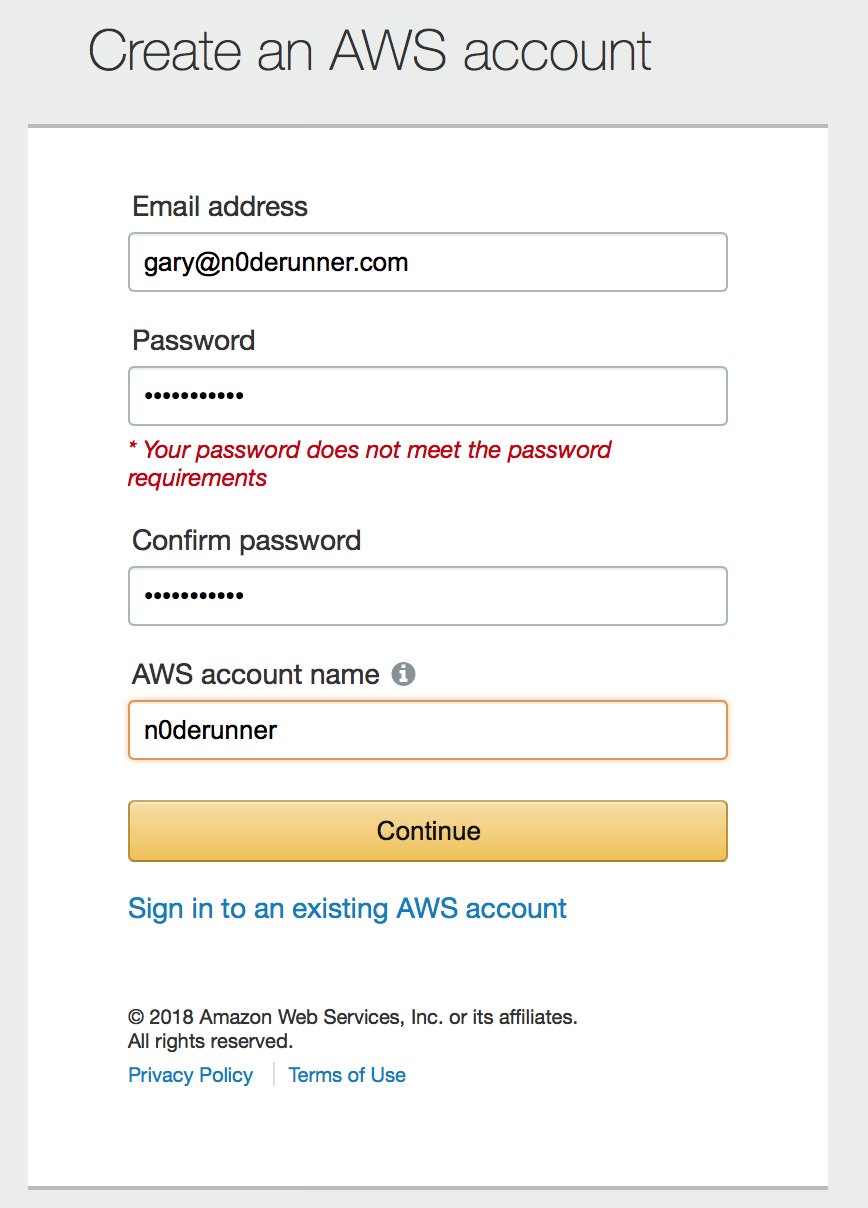
Task: Open the Terms of Use link
Action: pos(347,1075)
